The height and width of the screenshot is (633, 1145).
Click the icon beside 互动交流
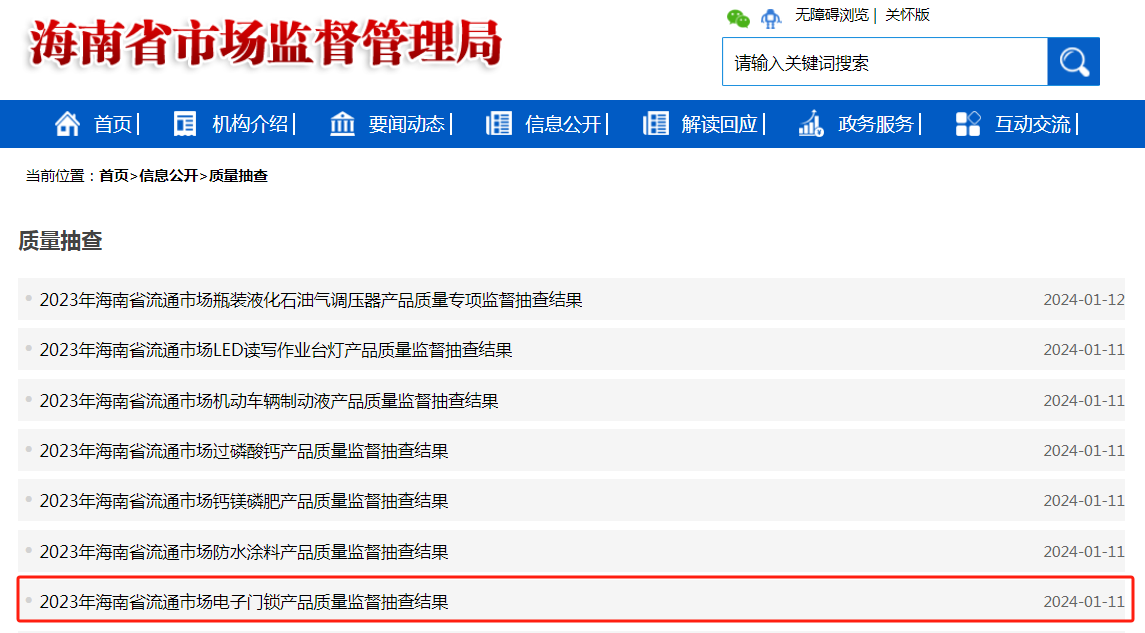pos(968,124)
